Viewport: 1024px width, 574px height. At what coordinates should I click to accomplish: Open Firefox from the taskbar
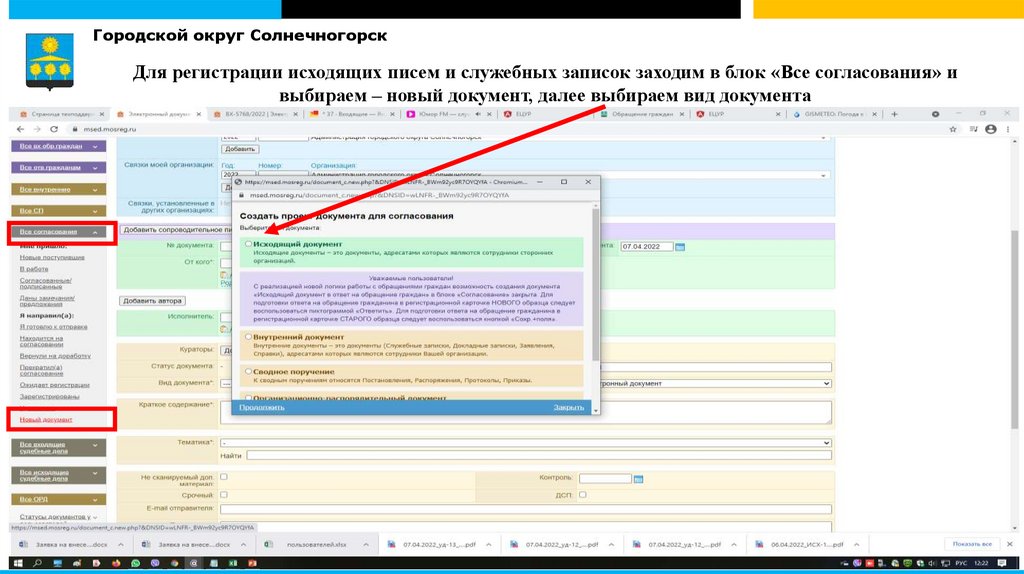coord(116,563)
